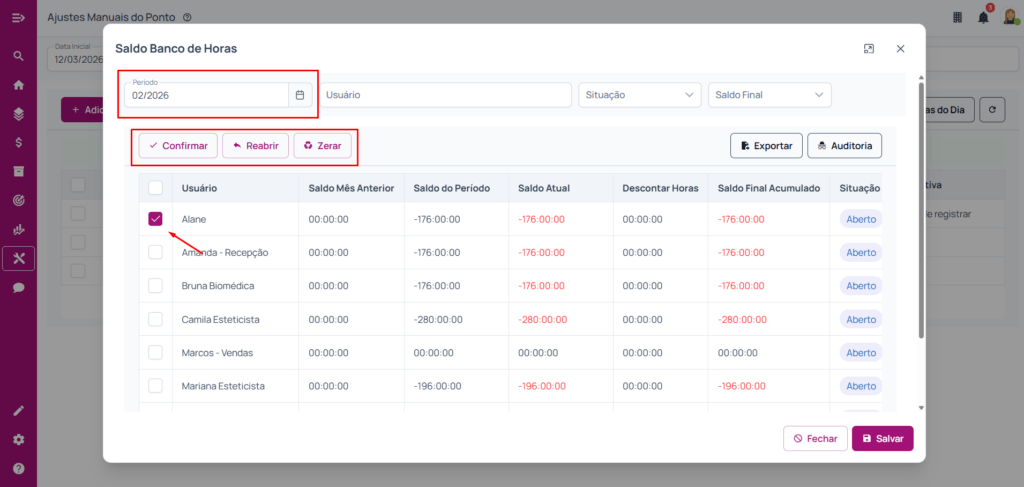Click the dollar sign financial icon

point(18,142)
